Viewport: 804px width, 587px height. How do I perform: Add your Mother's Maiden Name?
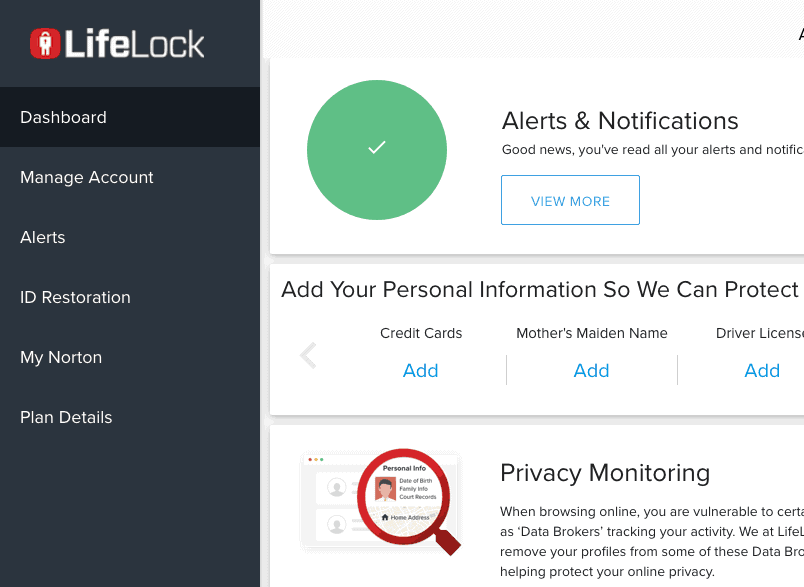(591, 370)
